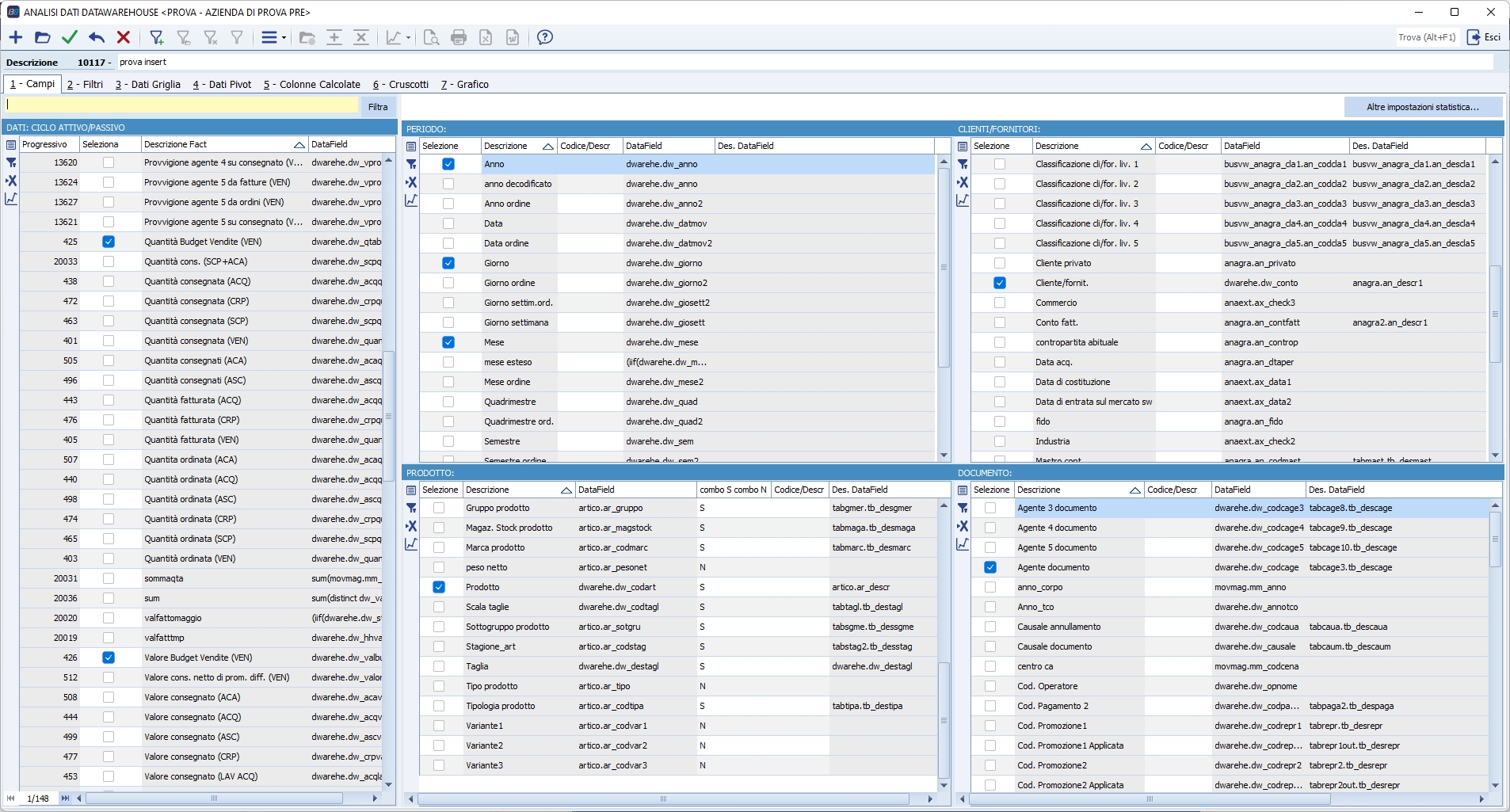Uncheck the Anno checkbox in Periodo

point(448,164)
